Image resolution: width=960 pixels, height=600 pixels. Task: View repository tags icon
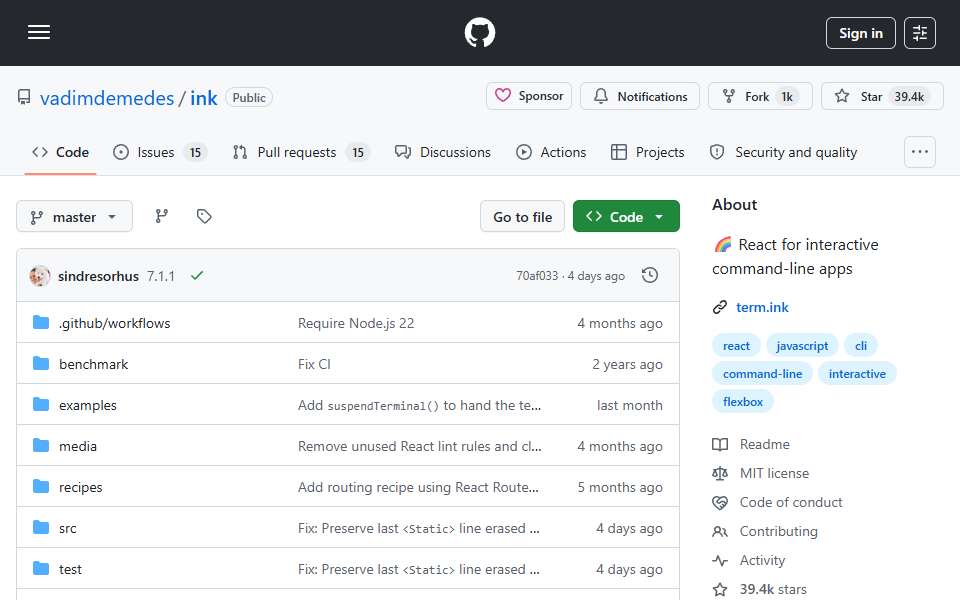204,216
